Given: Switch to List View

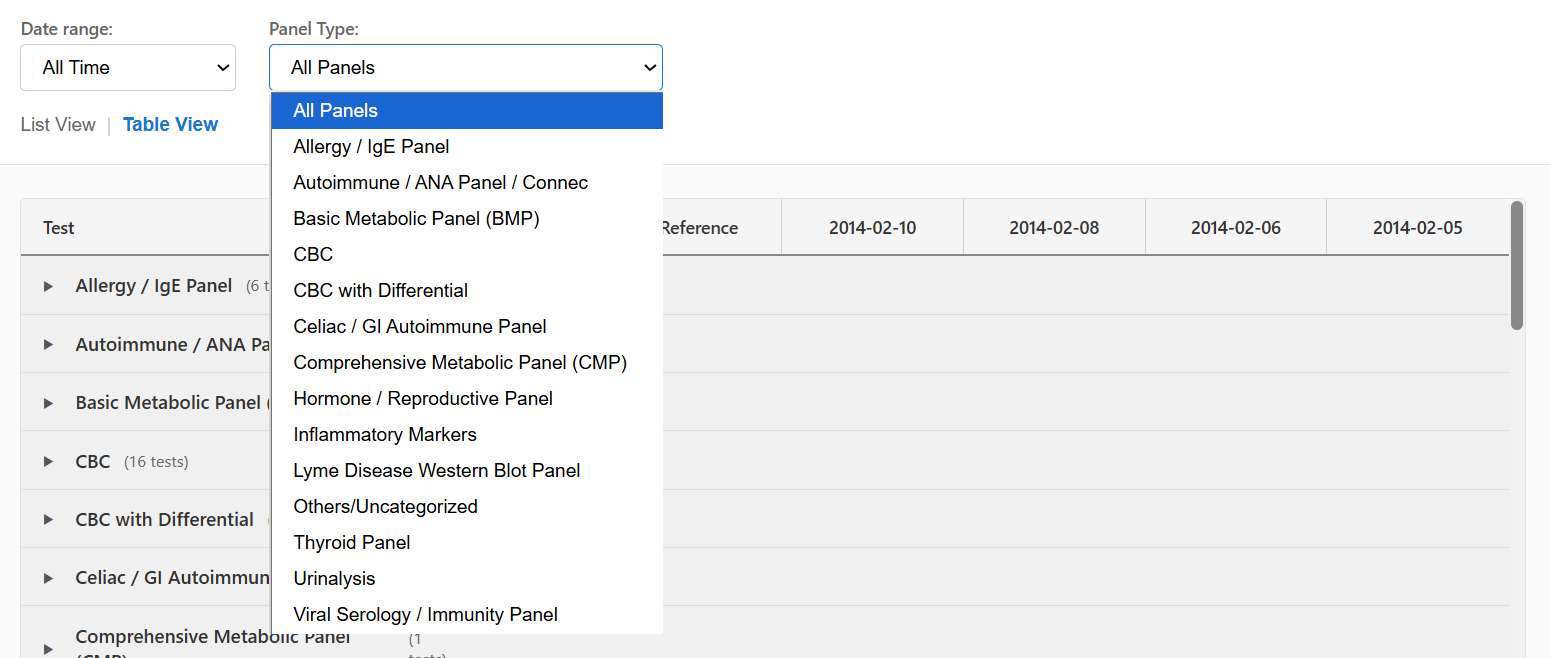Looking at the screenshot, I should coord(58,125).
